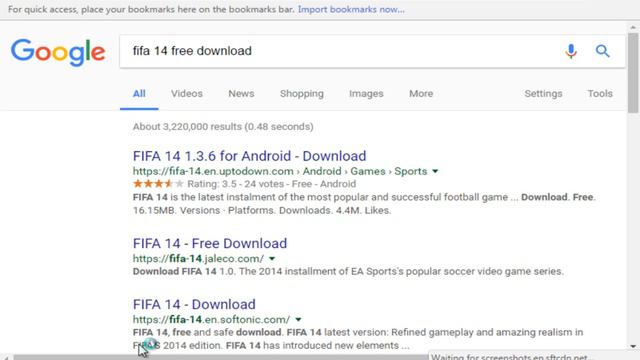This screenshot has height=360, width=640.
Task: Switch to the News tab
Action: (241, 93)
